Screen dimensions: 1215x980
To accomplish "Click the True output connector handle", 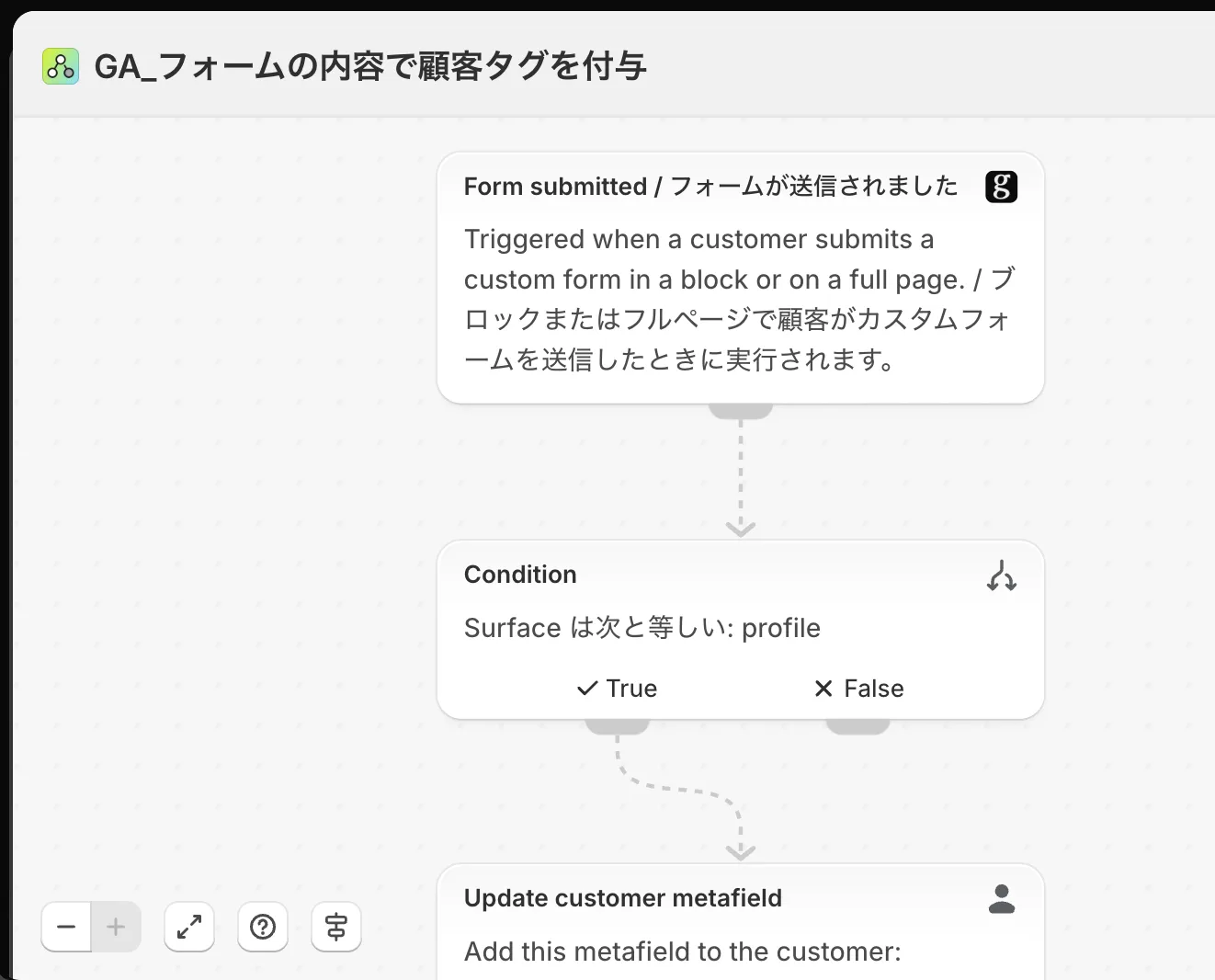I will click(x=618, y=726).
